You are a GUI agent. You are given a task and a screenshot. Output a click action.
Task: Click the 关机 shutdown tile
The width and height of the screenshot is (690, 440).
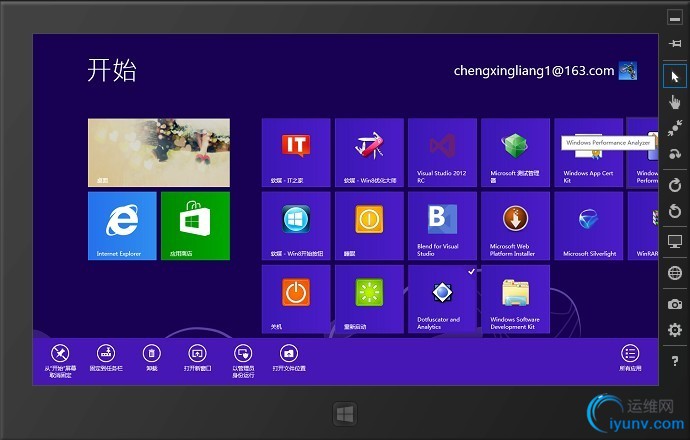tap(296, 299)
